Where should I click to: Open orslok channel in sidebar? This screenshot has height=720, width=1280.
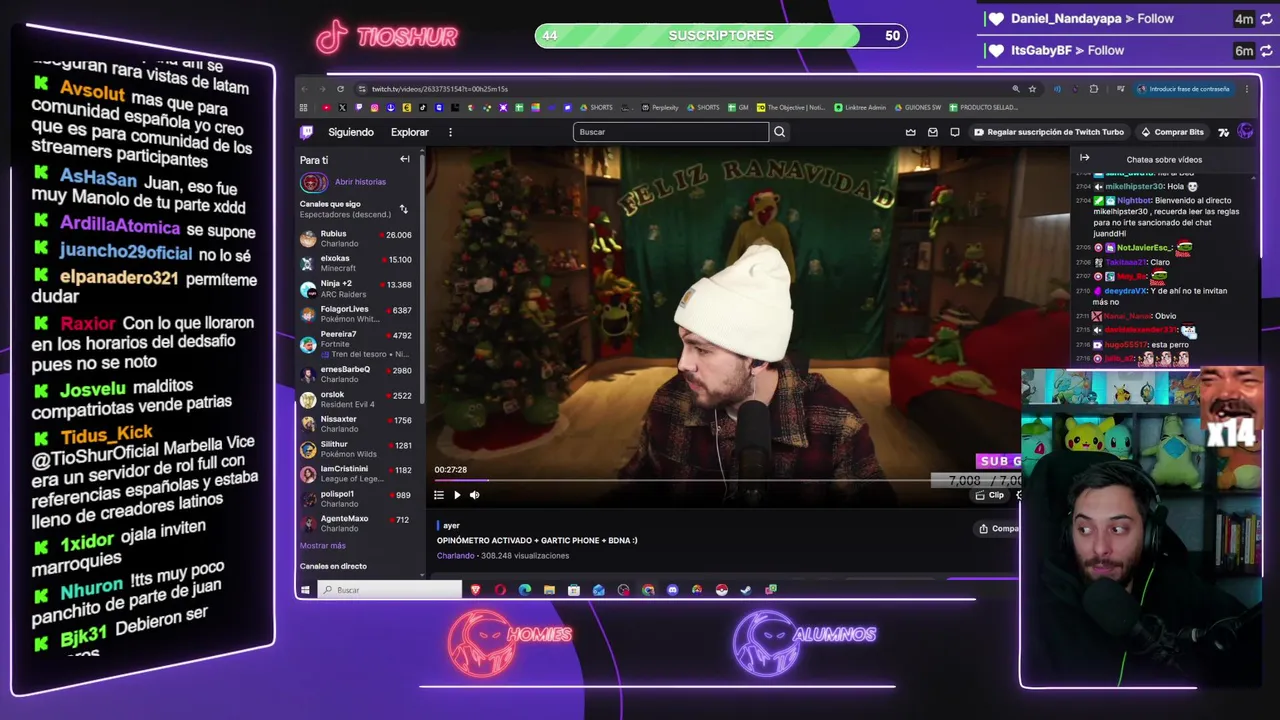[356, 399]
